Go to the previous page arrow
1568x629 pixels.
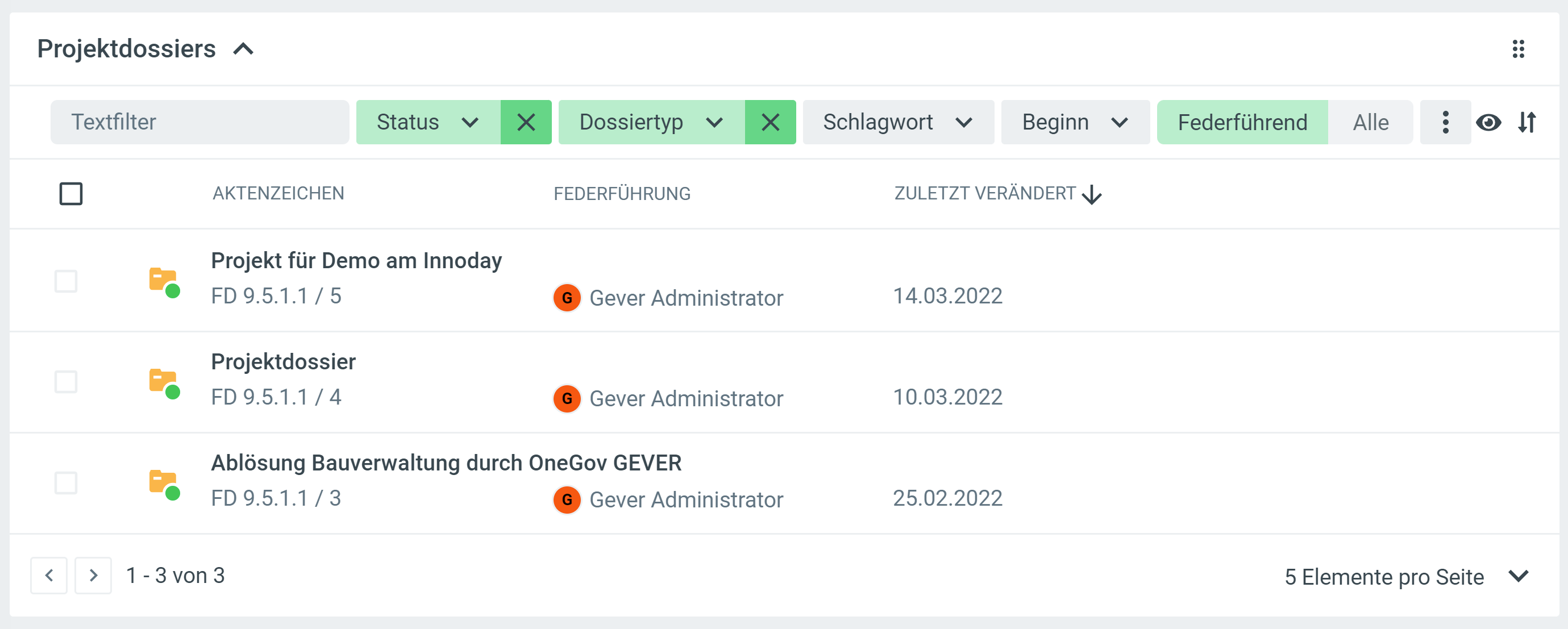click(49, 576)
